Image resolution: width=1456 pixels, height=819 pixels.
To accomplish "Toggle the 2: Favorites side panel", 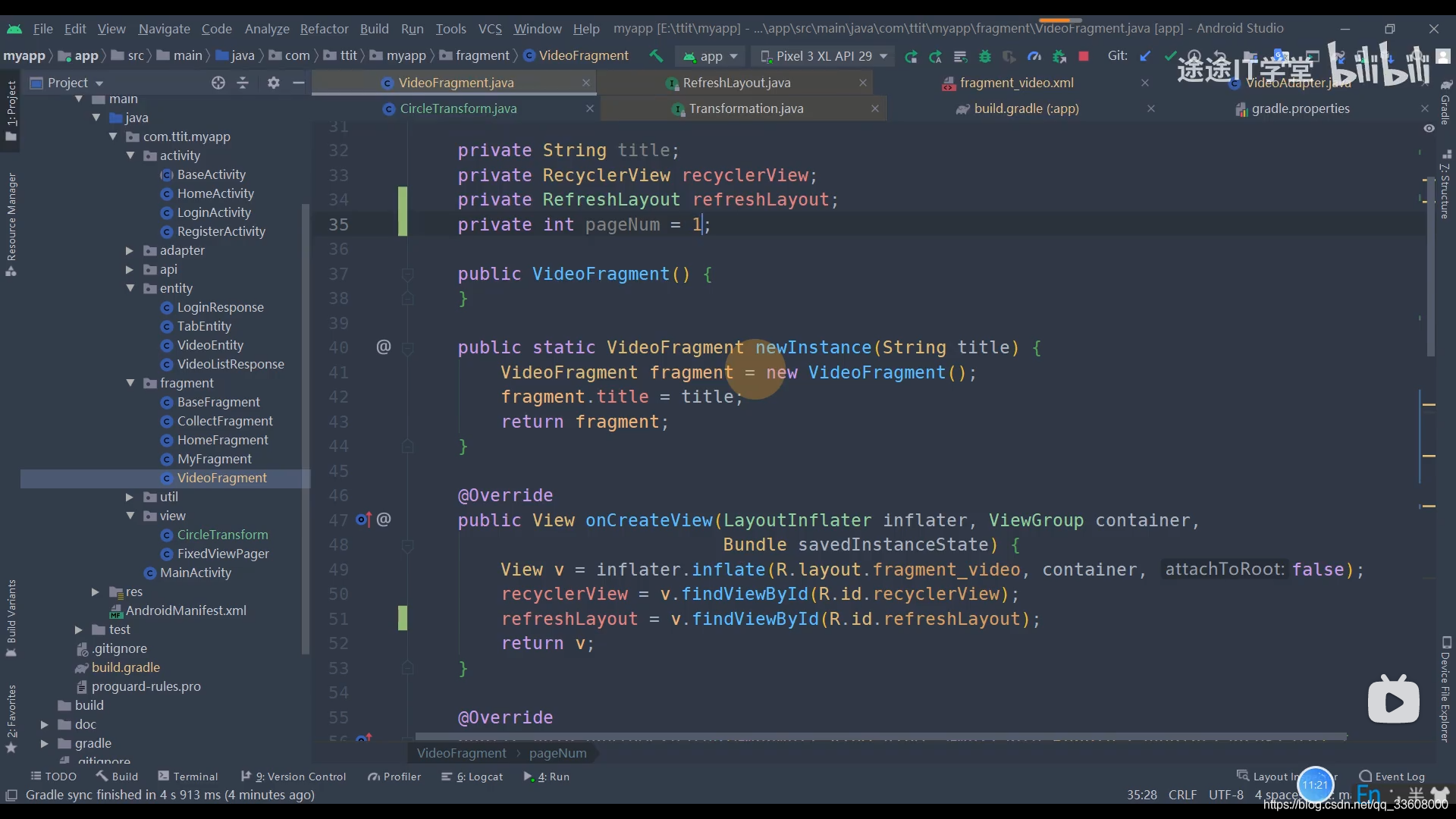I will tap(11, 719).
